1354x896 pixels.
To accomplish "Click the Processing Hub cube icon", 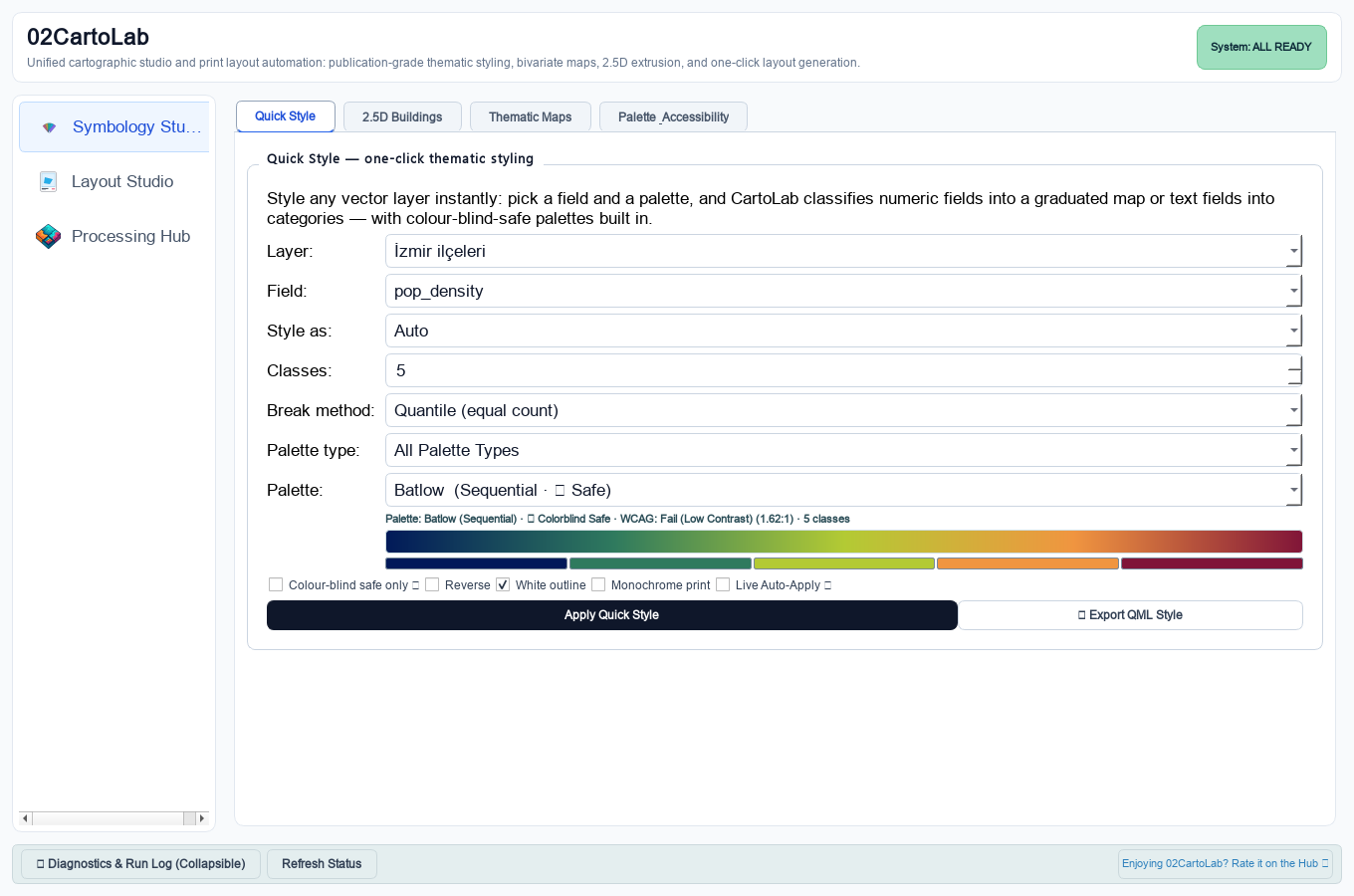I will (48, 237).
